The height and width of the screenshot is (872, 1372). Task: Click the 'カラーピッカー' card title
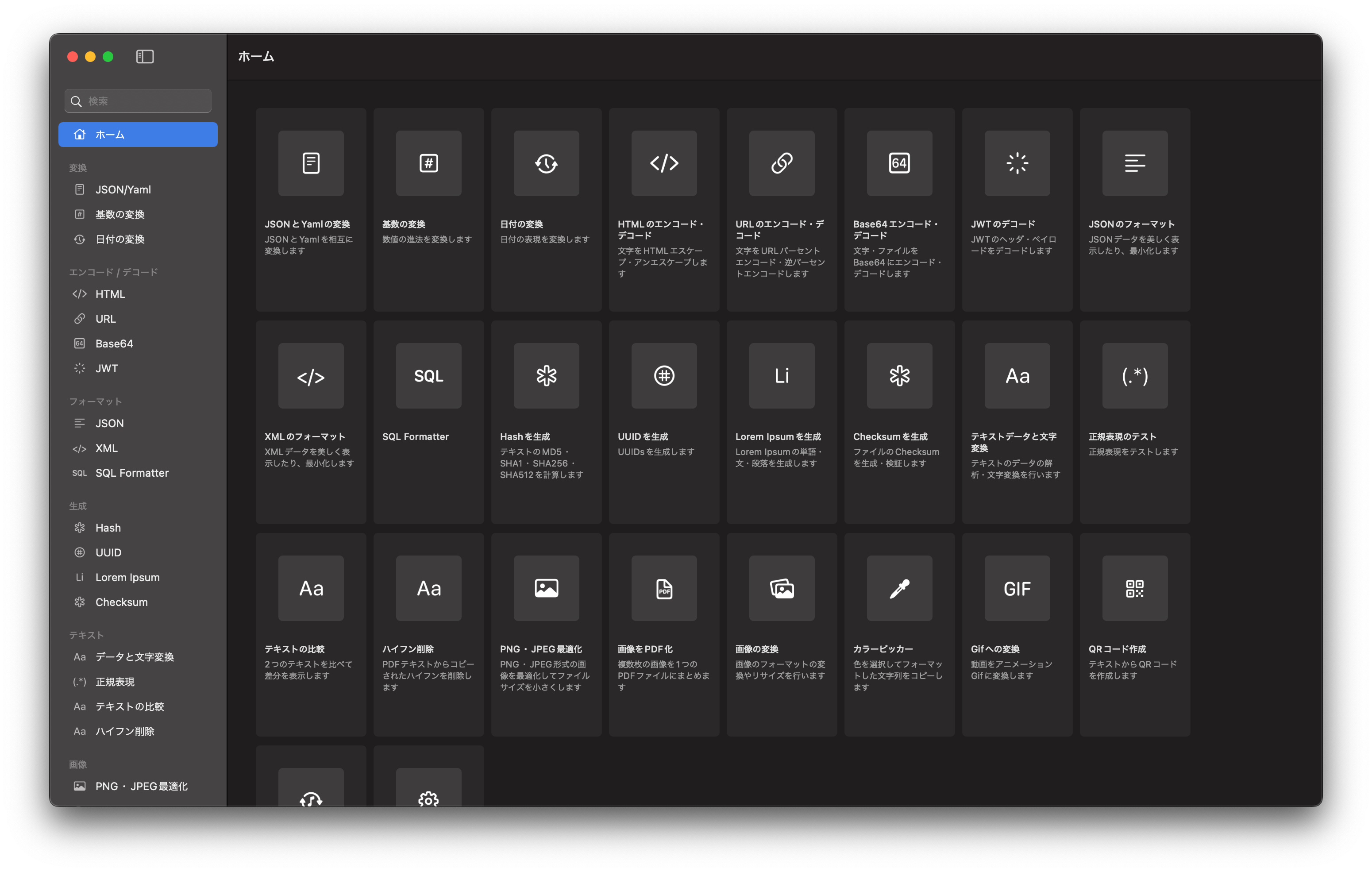pos(883,649)
